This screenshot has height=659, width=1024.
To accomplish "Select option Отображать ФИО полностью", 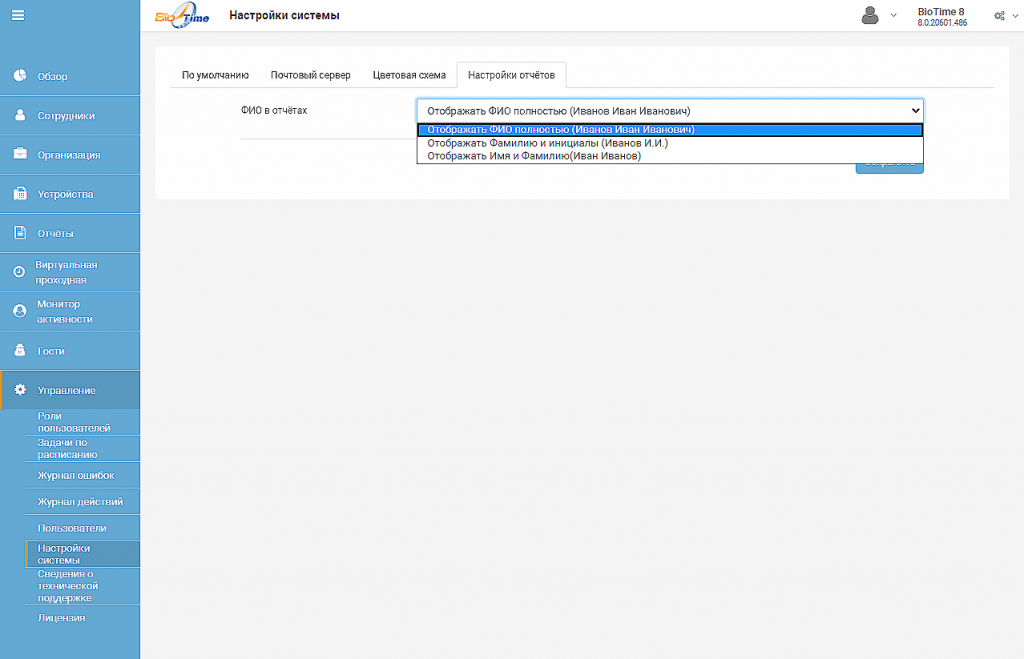I will pos(670,130).
